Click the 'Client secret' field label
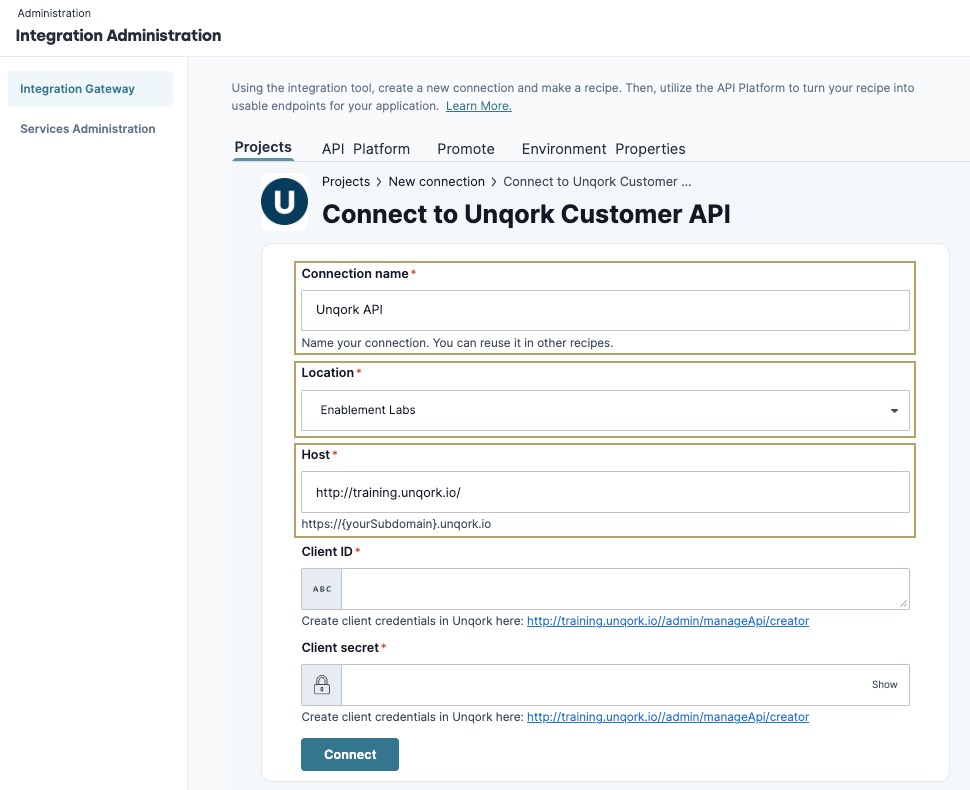Image resolution: width=970 pixels, height=790 pixels. tap(340, 648)
